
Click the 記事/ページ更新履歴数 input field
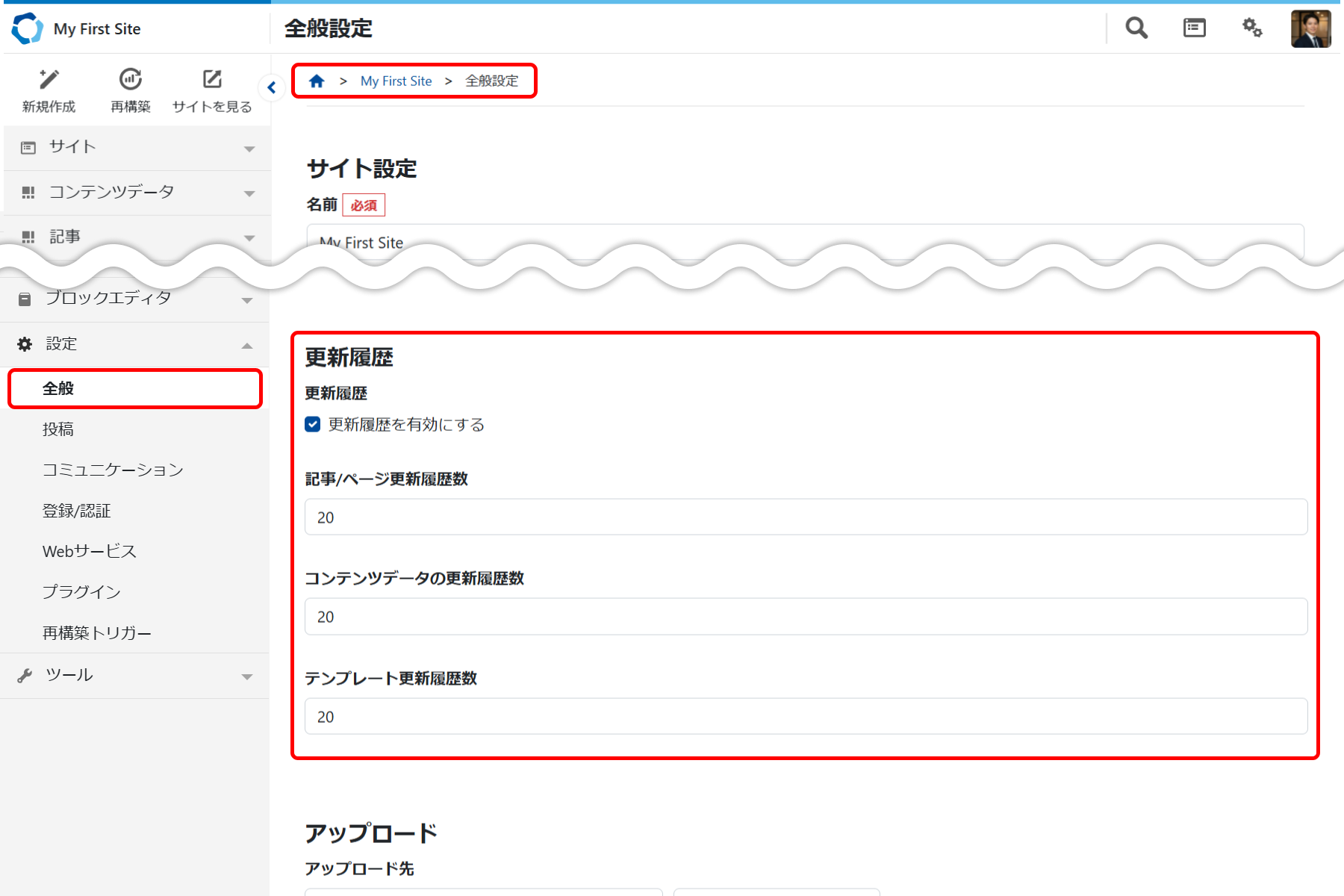(x=806, y=517)
